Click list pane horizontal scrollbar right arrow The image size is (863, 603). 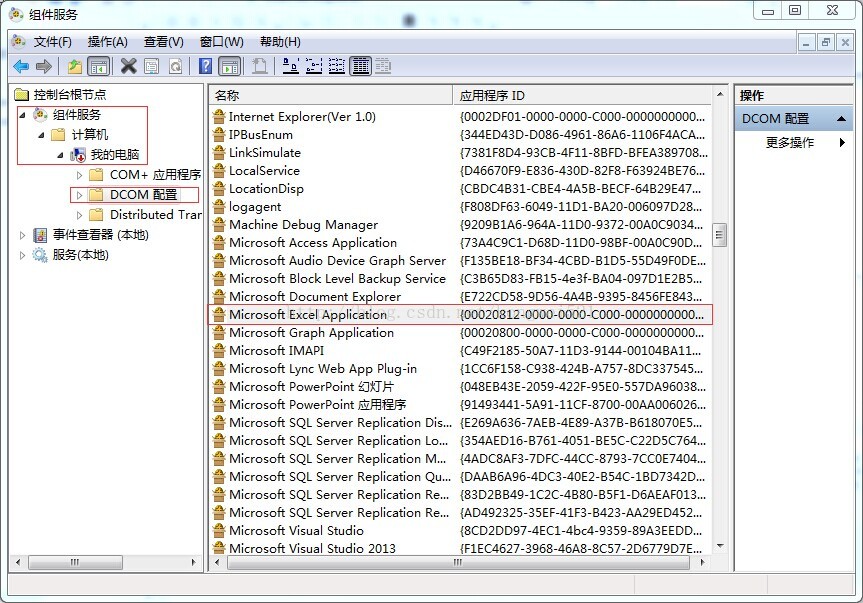pos(702,562)
